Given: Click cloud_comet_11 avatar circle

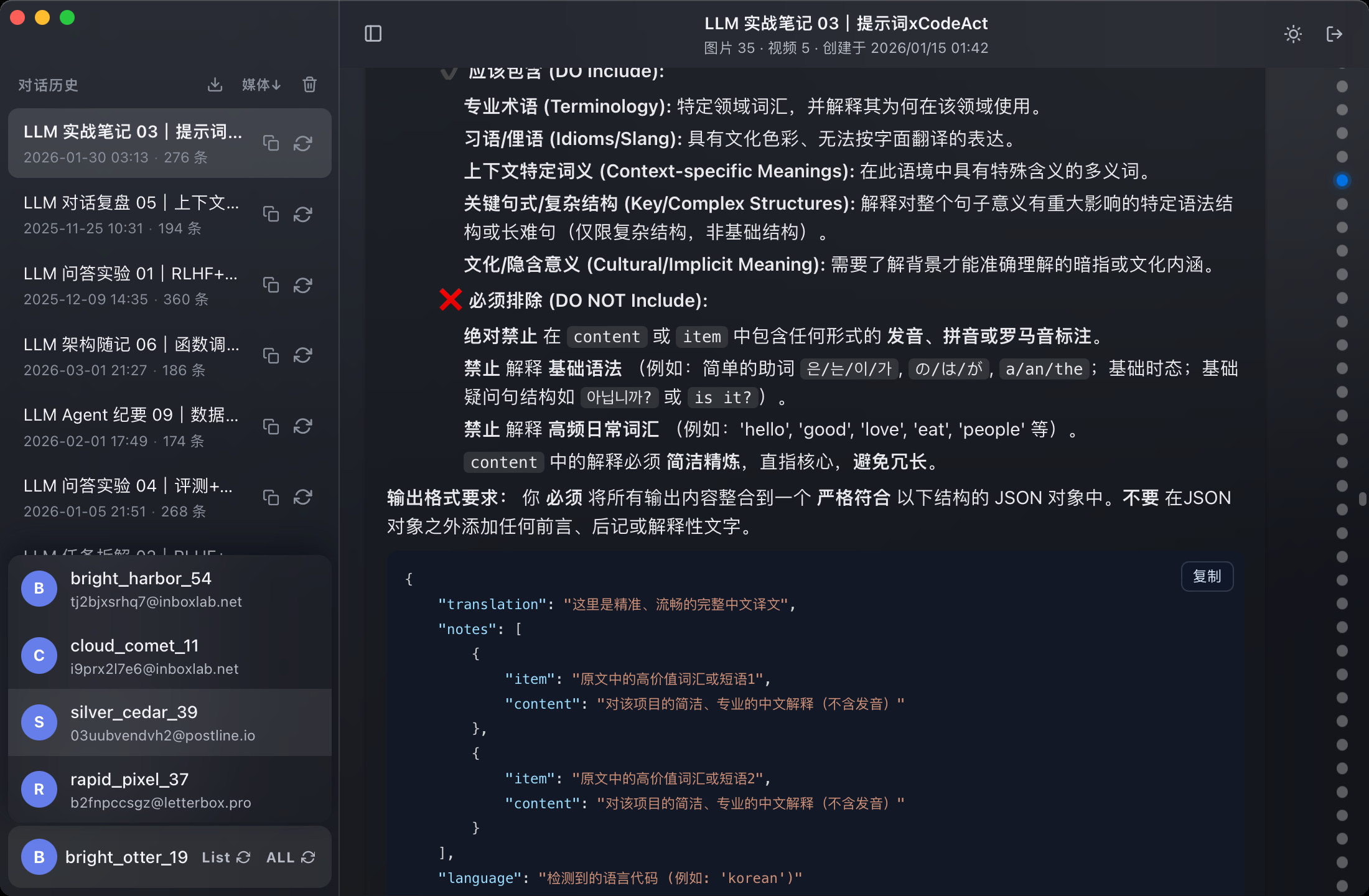Looking at the screenshot, I should (39, 656).
